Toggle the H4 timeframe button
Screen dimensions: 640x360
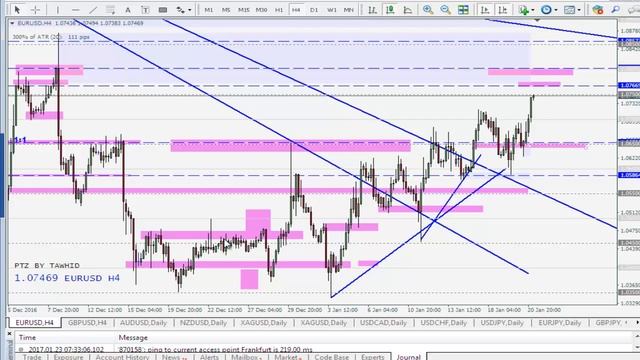tap(296, 9)
